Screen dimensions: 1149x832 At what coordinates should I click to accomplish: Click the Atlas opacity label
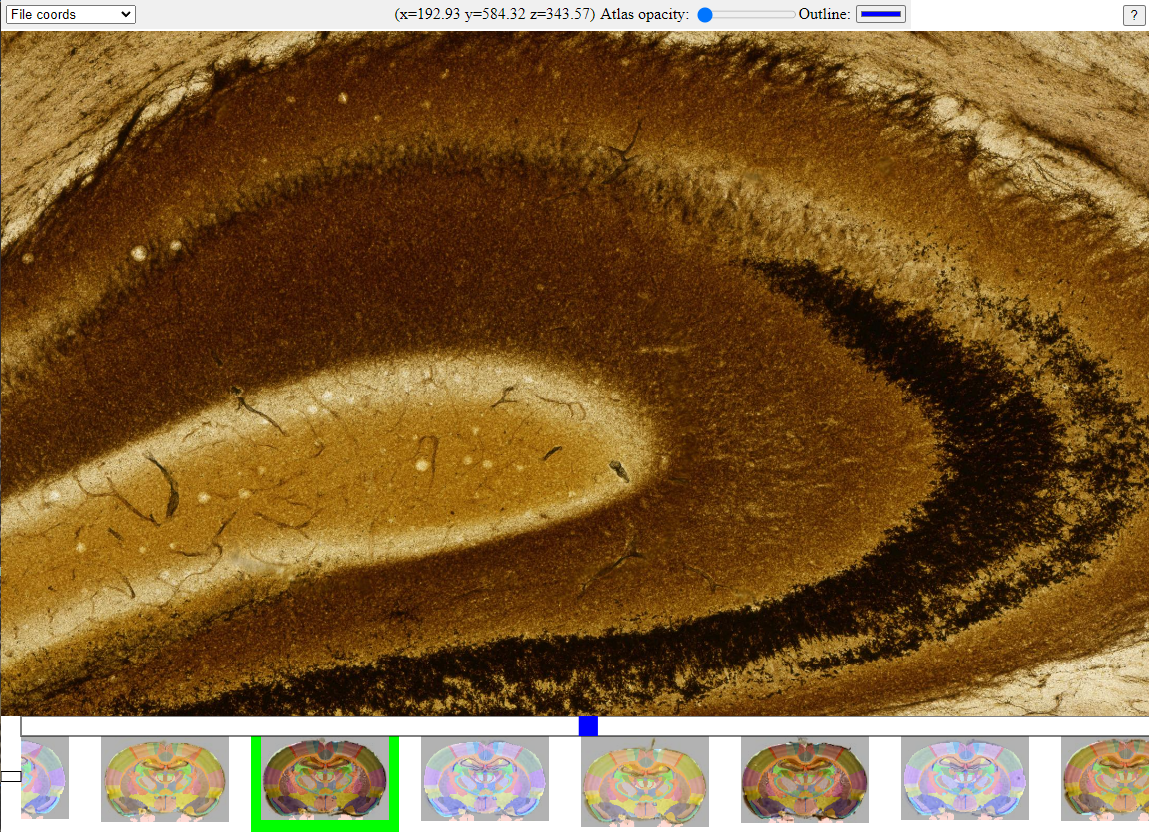pos(645,15)
